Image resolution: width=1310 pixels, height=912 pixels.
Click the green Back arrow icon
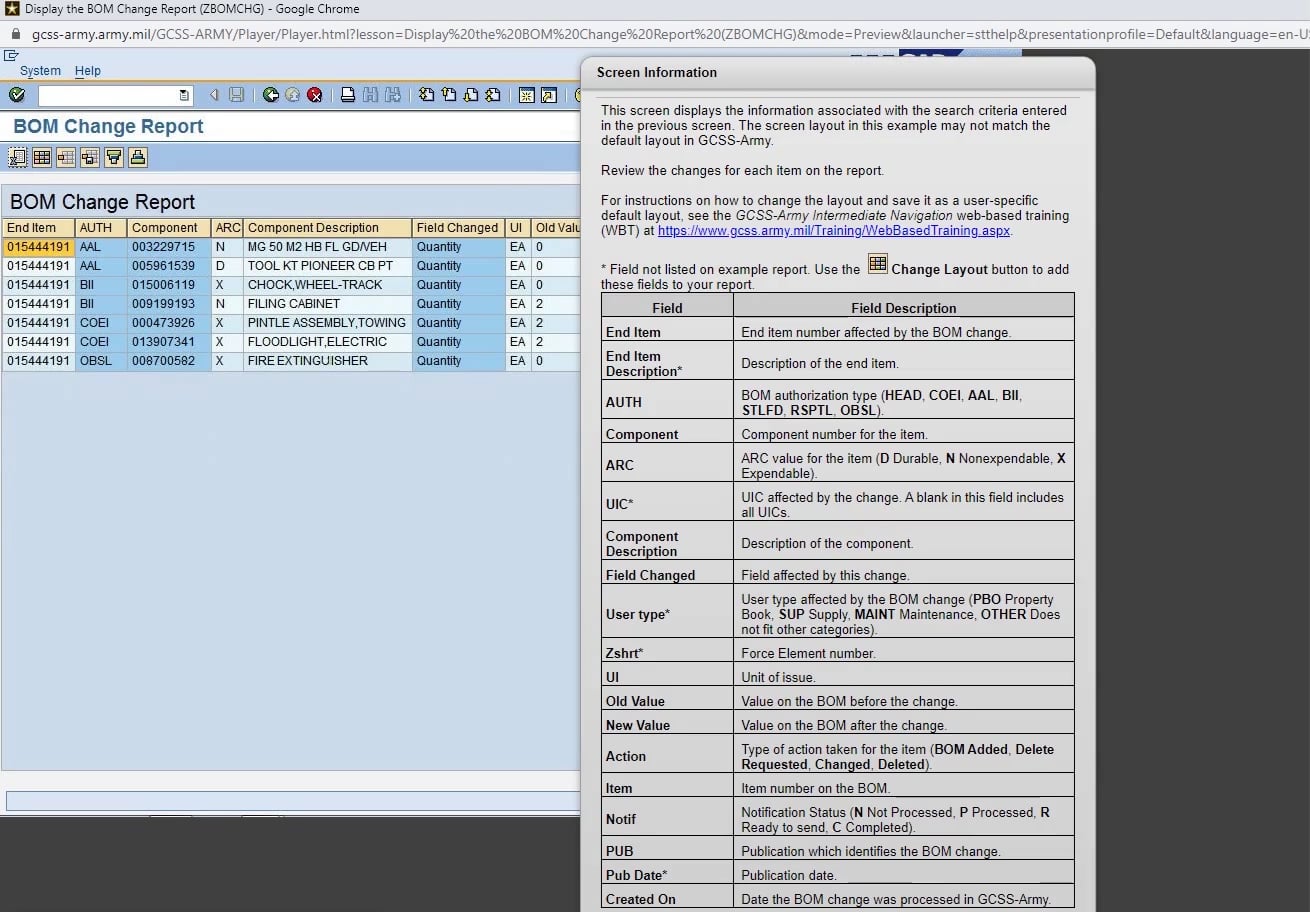pyautogui.click(x=270, y=95)
